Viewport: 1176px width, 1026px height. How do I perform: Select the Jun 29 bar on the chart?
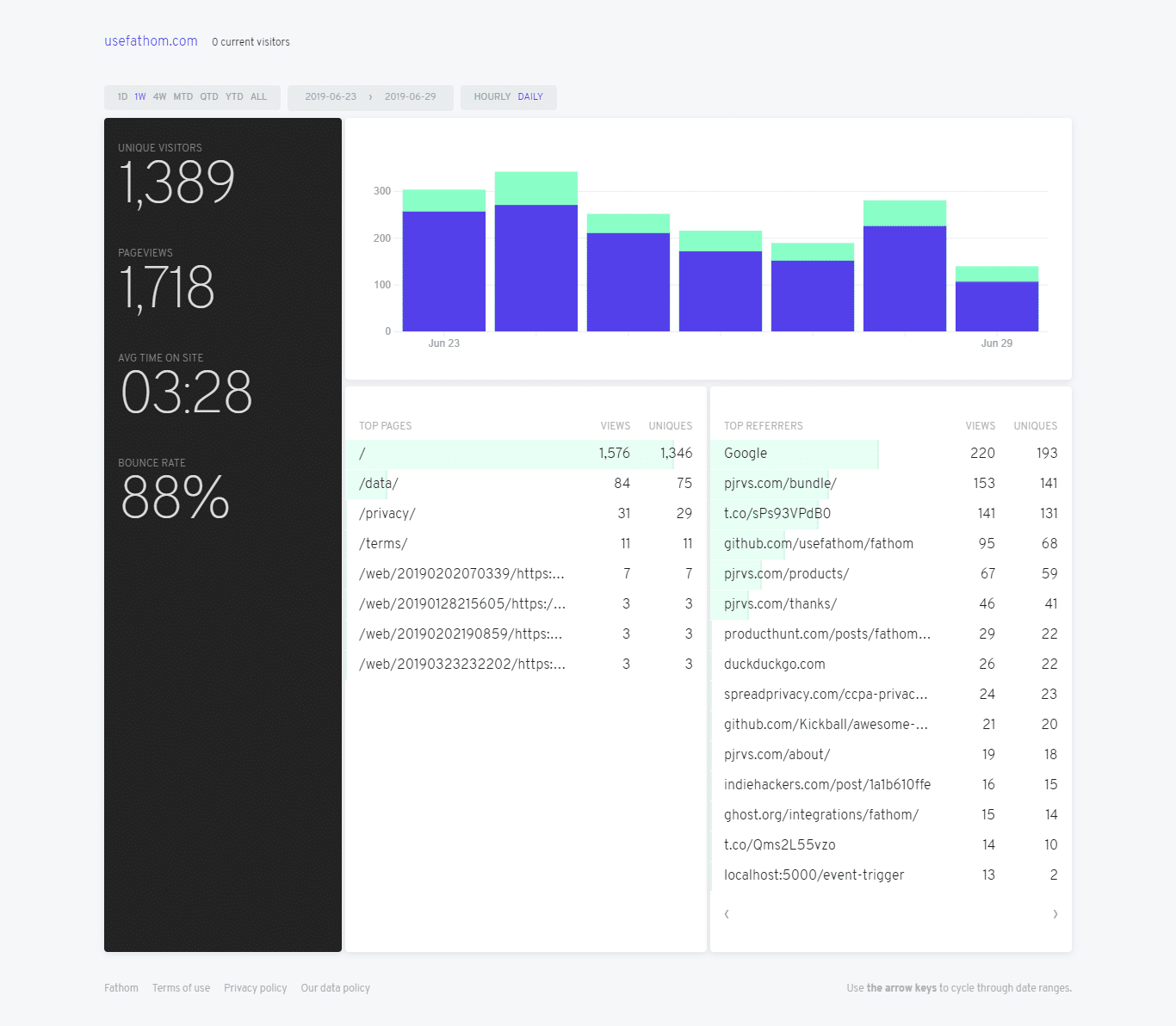coord(996,297)
